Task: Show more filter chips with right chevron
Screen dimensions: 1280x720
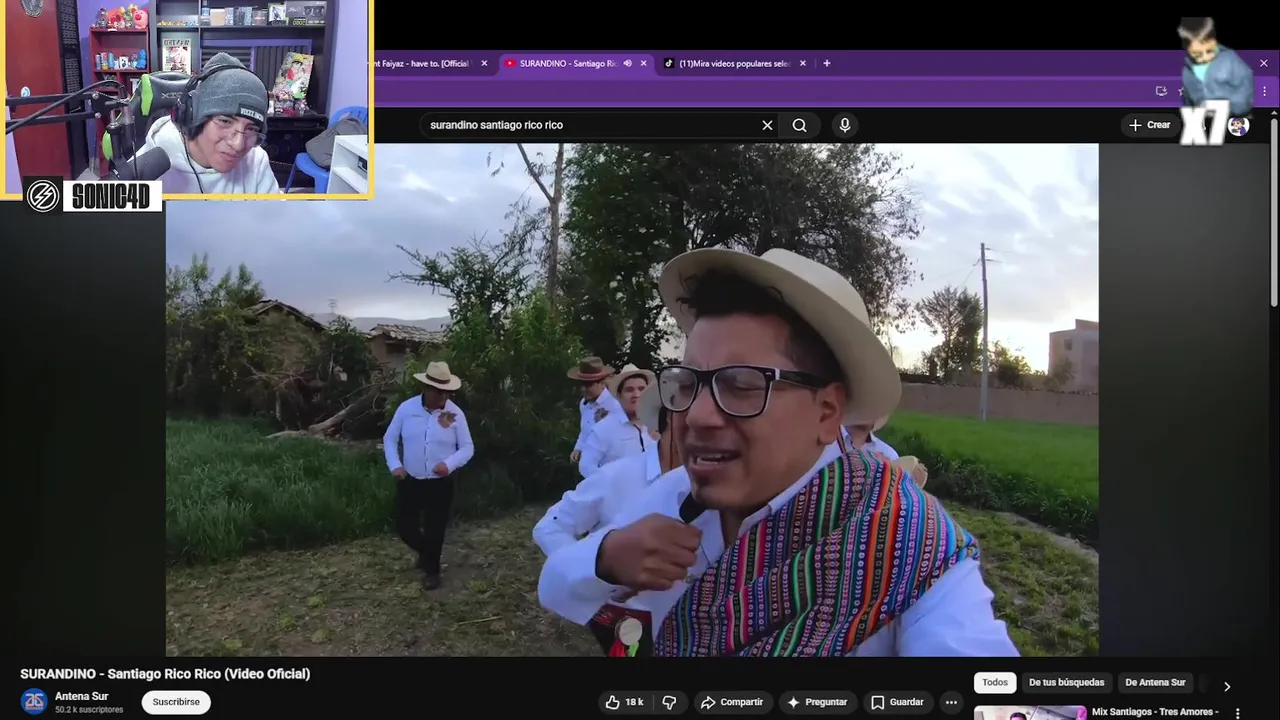Action: point(1227,686)
